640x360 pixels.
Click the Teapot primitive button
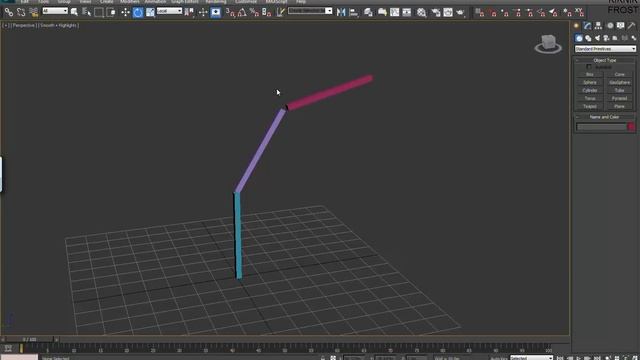click(x=590, y=106)
